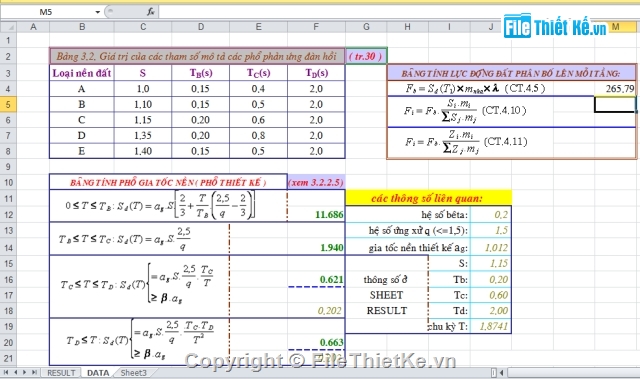640x379 pixels.
Task: Switch to the RESULT sheet tab
Action: coord(61,373)
